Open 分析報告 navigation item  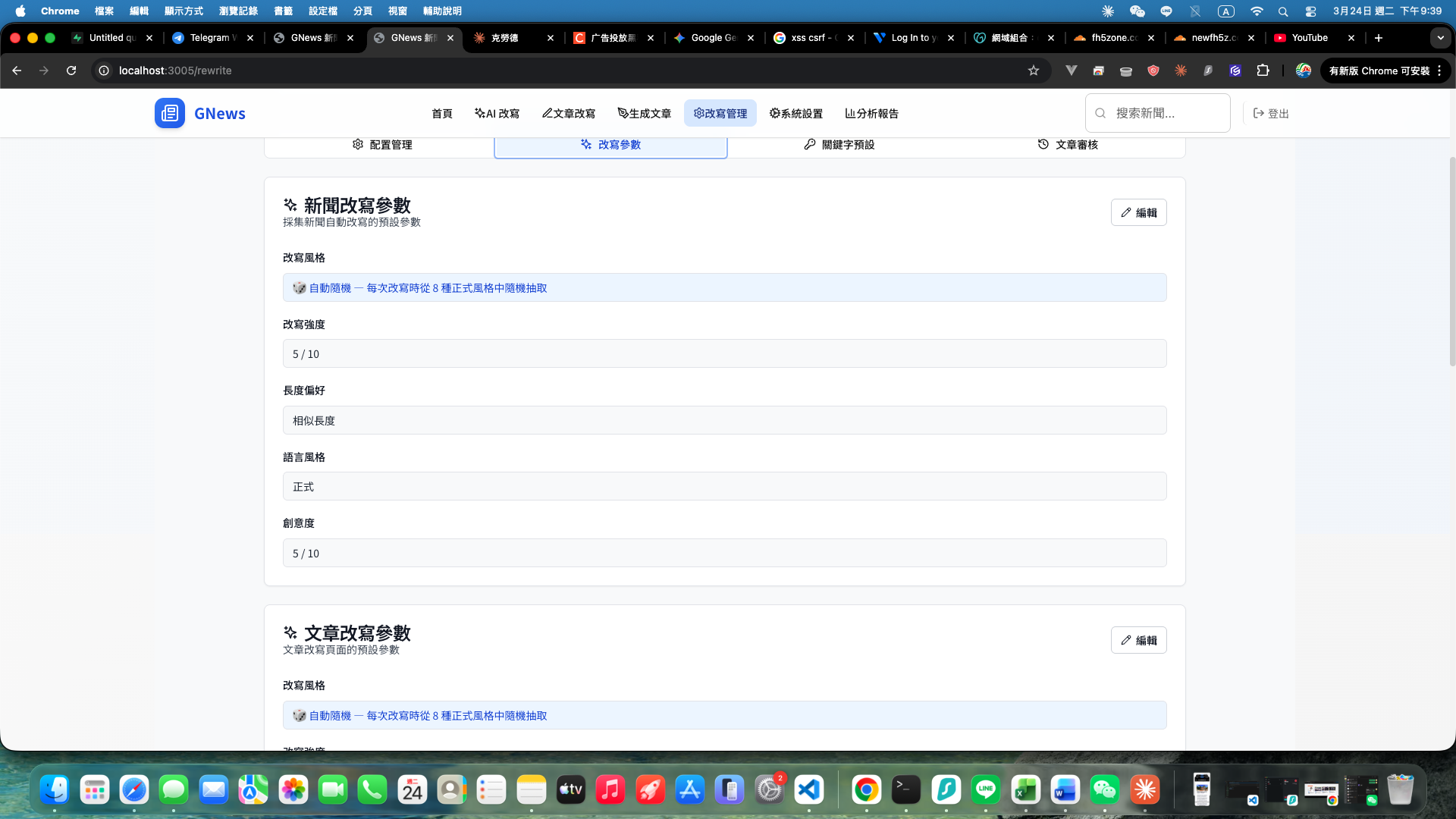click(x=872, y=113)
